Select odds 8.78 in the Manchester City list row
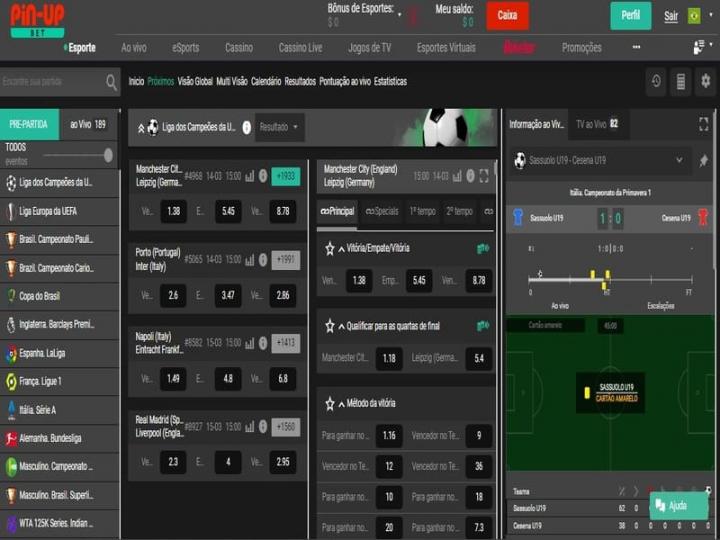 pos(283,211)
